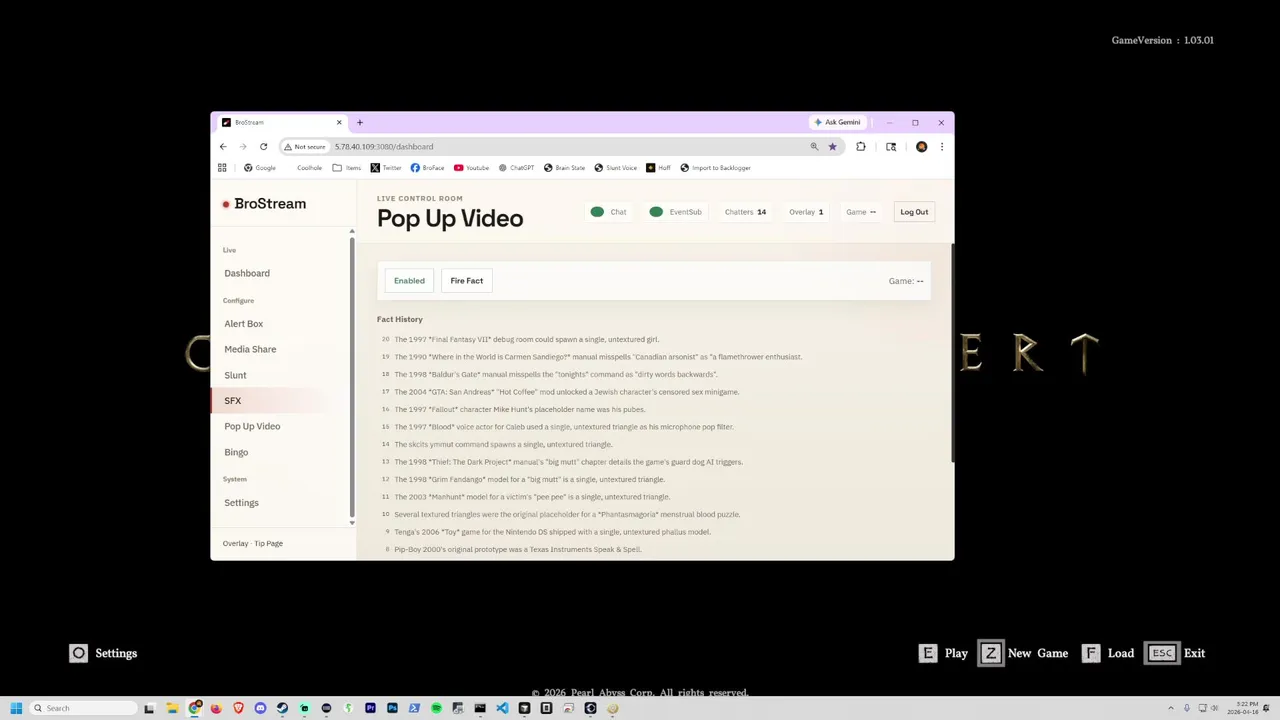
Task: Open Spotify from the taskbar
Action: pyautogui.click(x=436, y=708)
